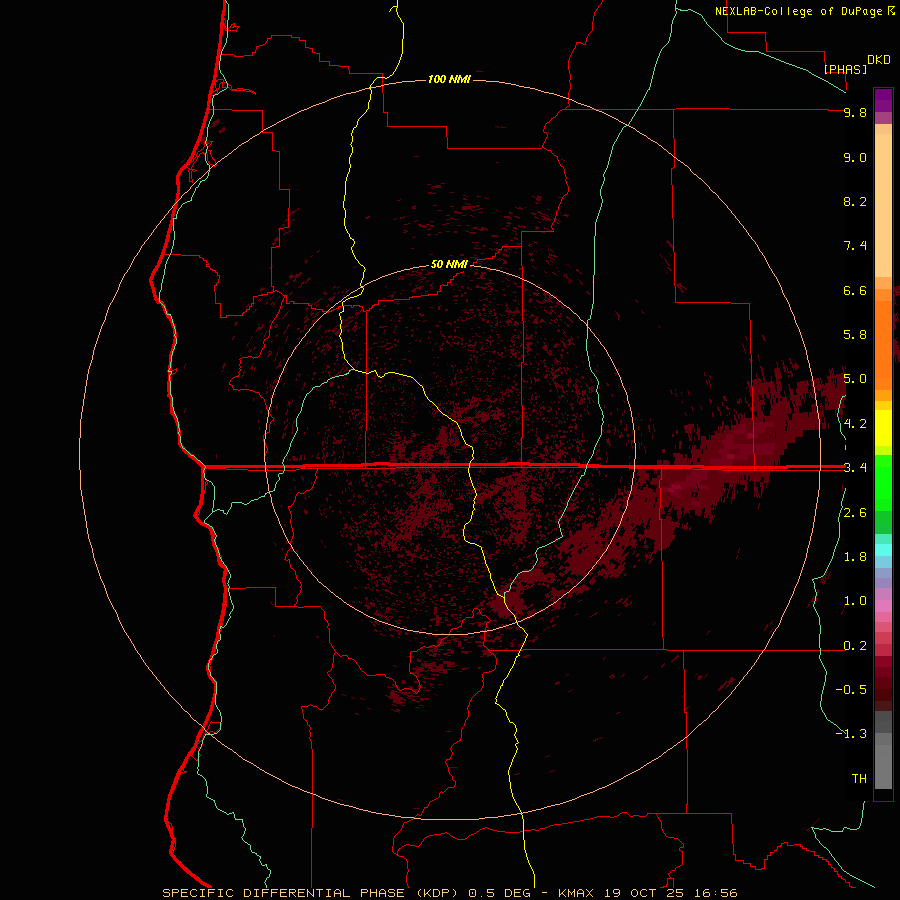Click the 2.6 scale value

[x=855, y=513]
